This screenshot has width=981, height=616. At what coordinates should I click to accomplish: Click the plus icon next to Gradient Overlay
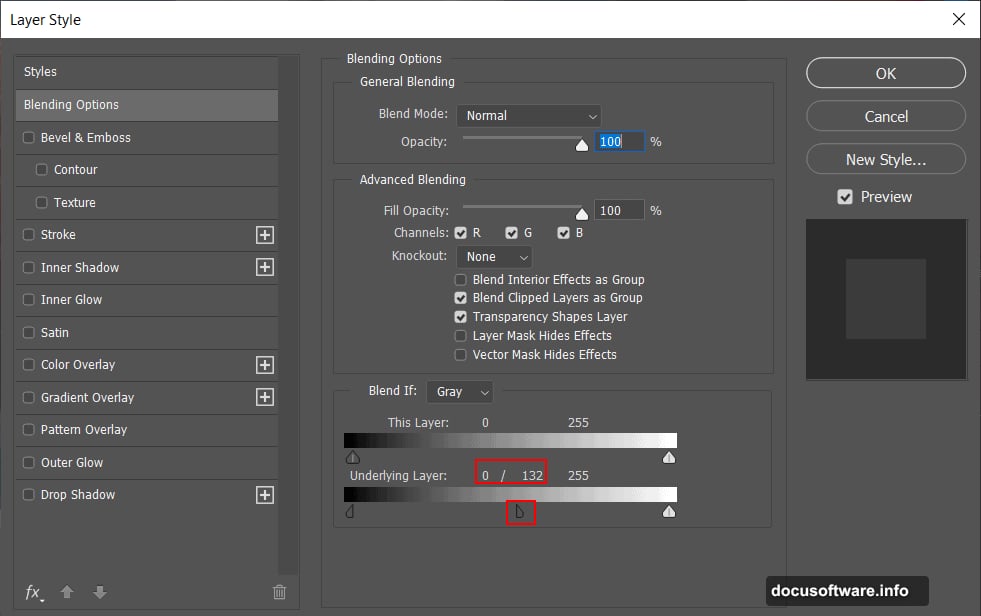tap(265, 397)
